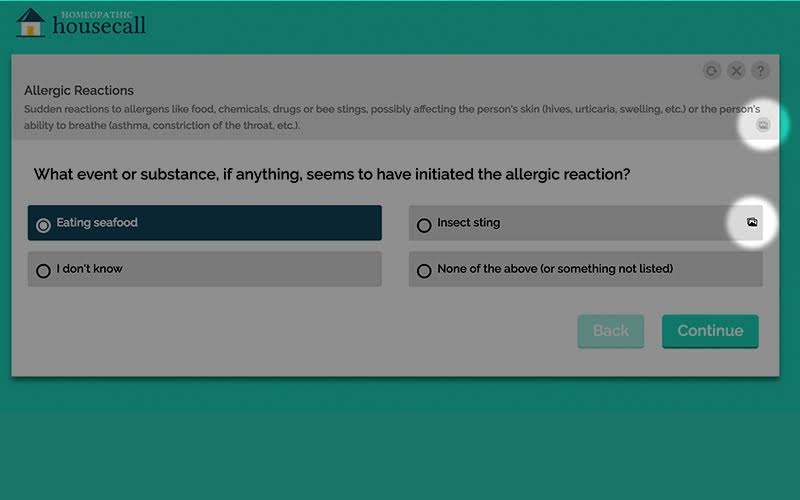Click the question about what initiated the reaction

tap(332, 174)
